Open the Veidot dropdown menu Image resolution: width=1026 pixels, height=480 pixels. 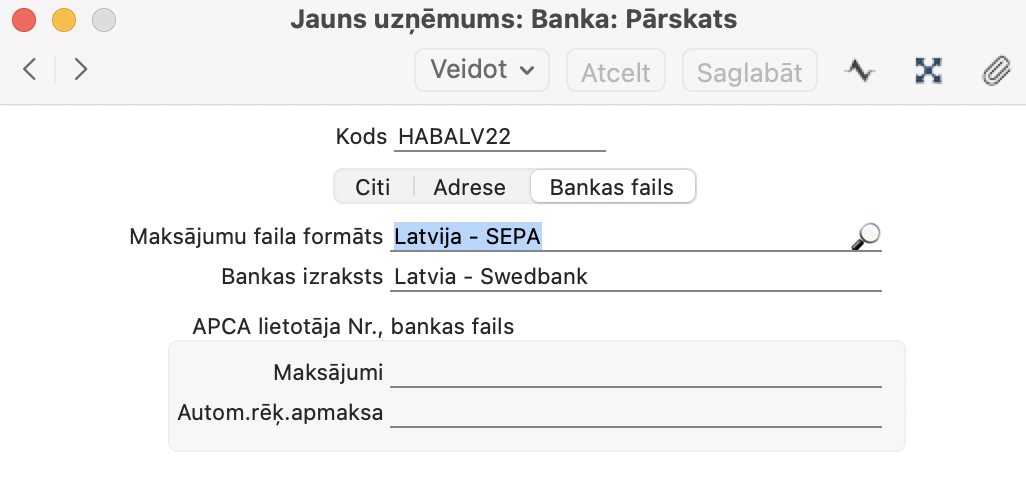(482, 70)
